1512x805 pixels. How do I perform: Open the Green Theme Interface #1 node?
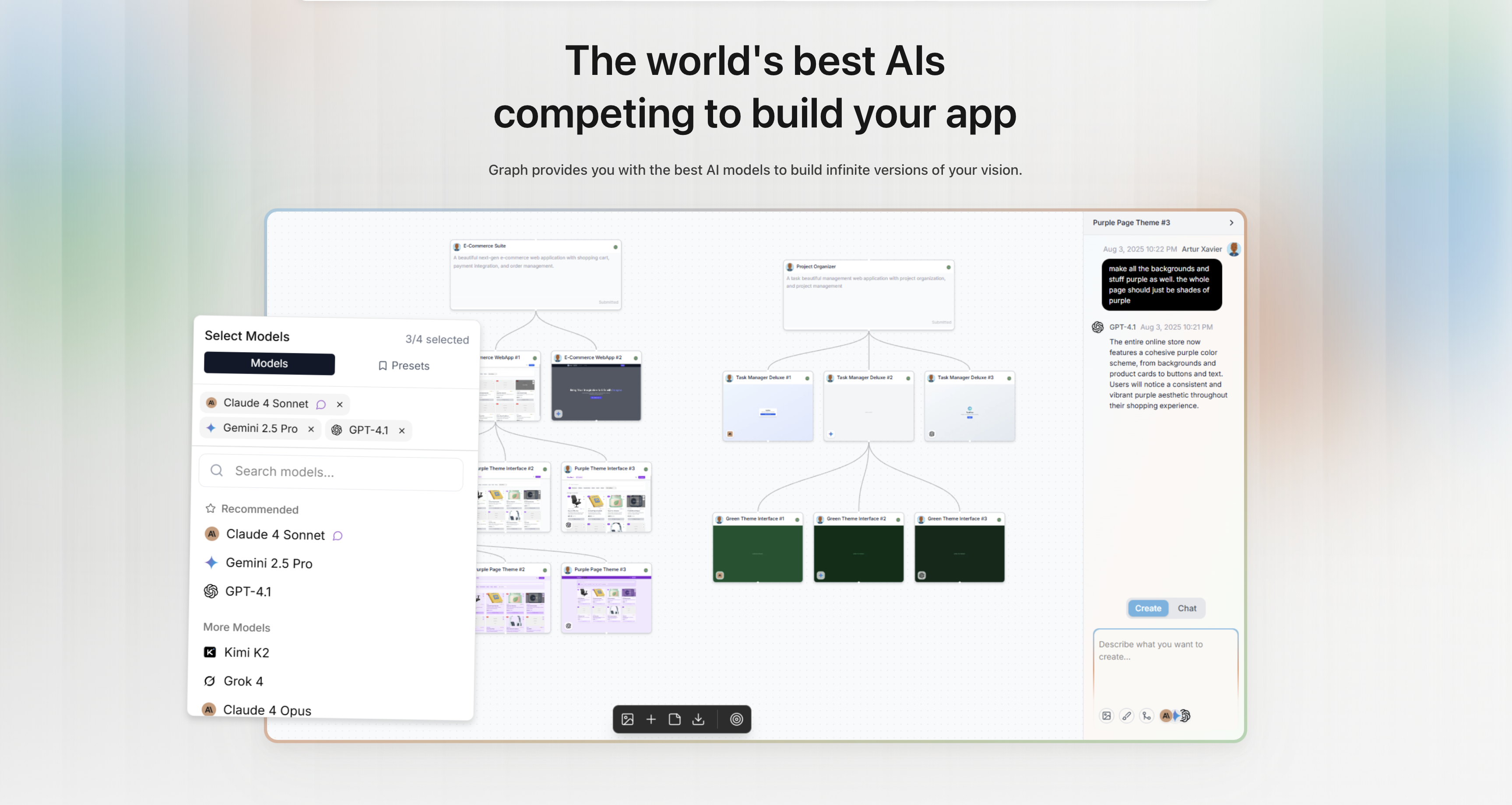point(758,548)
